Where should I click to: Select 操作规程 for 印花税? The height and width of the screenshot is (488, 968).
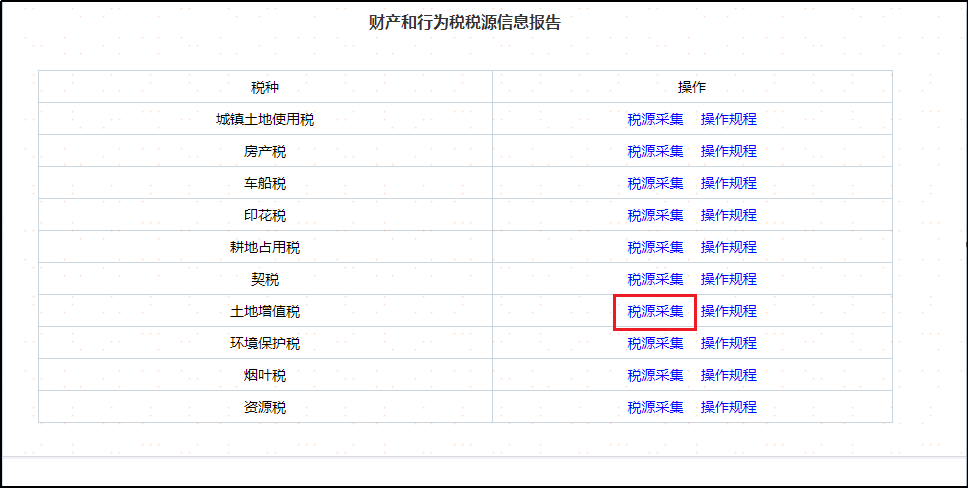[728, 216]
